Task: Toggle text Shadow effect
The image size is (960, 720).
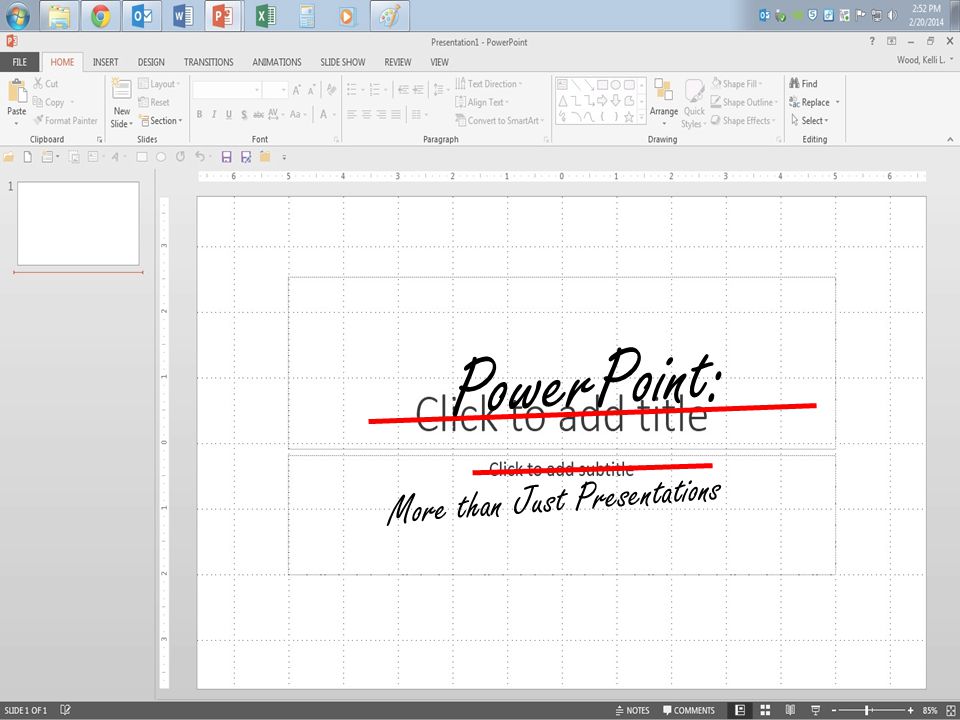Action: pyautogui.click(x=244, y=114)
